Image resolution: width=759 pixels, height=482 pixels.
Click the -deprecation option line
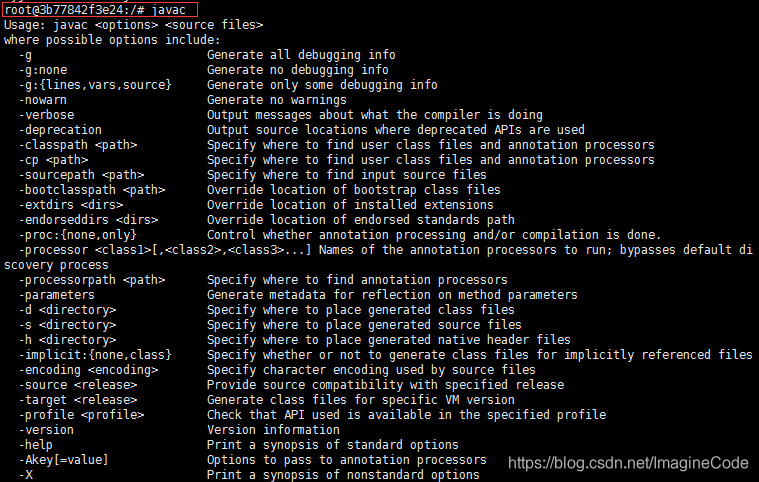point(60,130)
